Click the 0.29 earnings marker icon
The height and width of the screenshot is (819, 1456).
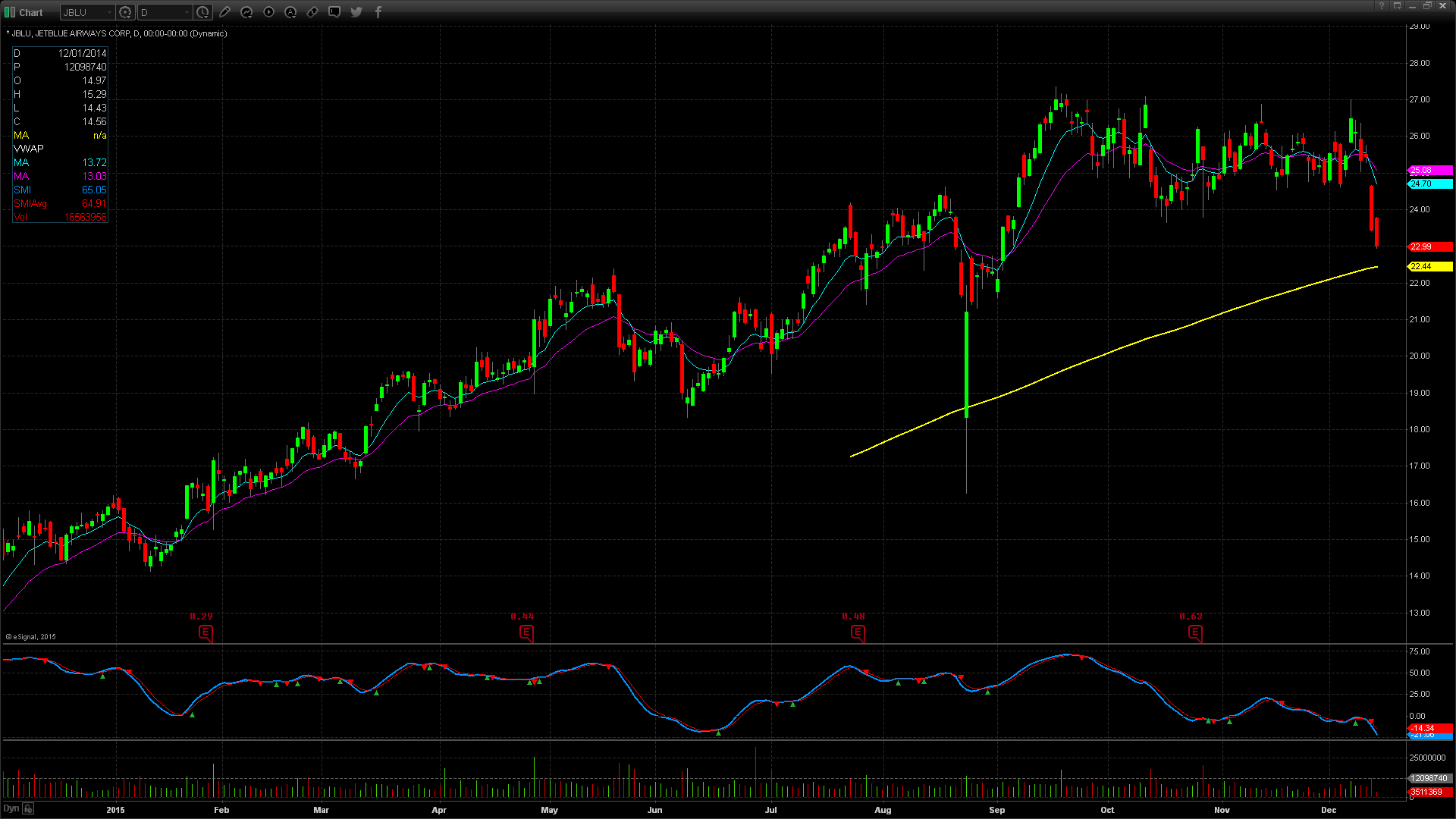point(206,632)
